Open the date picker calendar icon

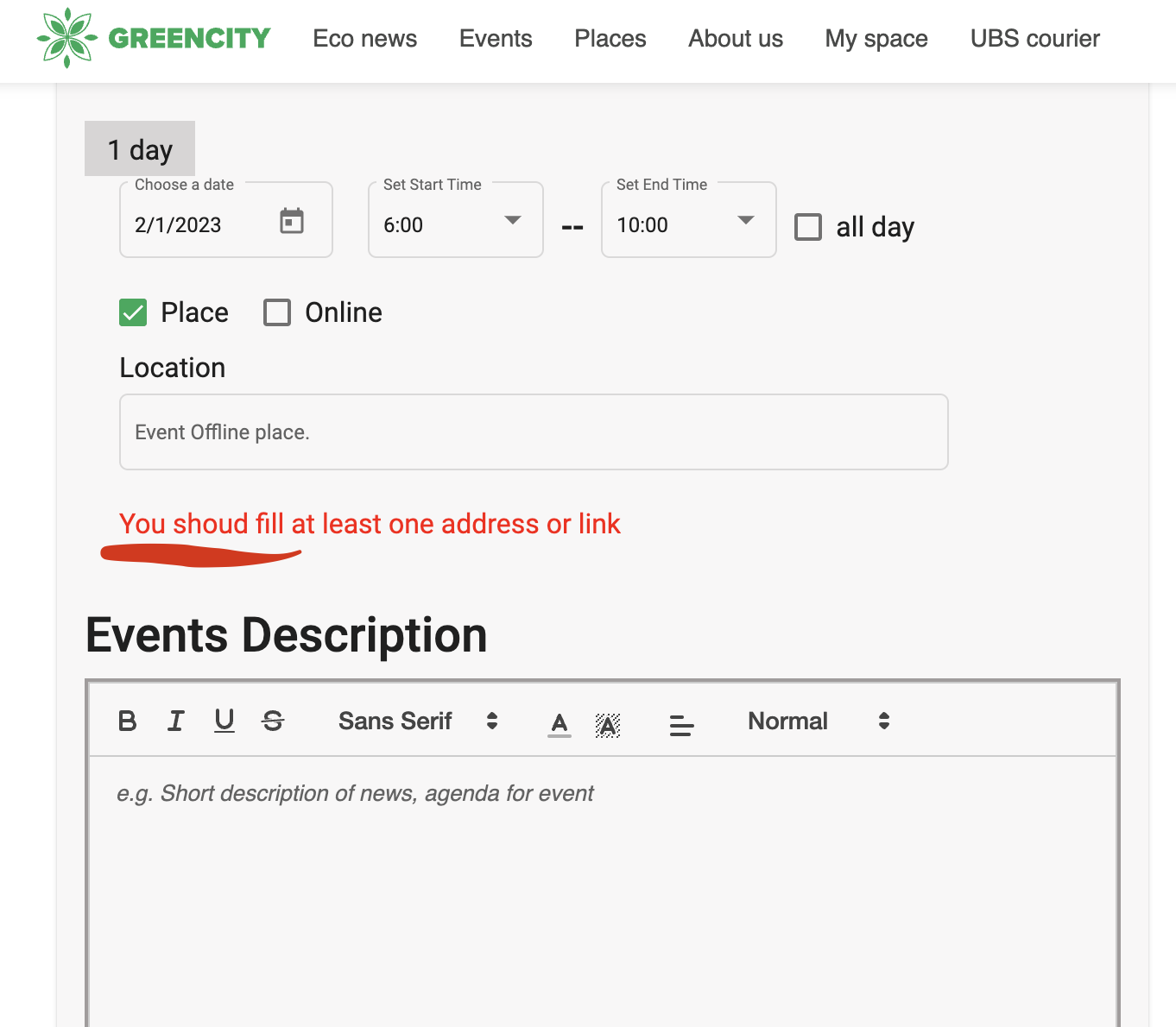coord(292,222)
